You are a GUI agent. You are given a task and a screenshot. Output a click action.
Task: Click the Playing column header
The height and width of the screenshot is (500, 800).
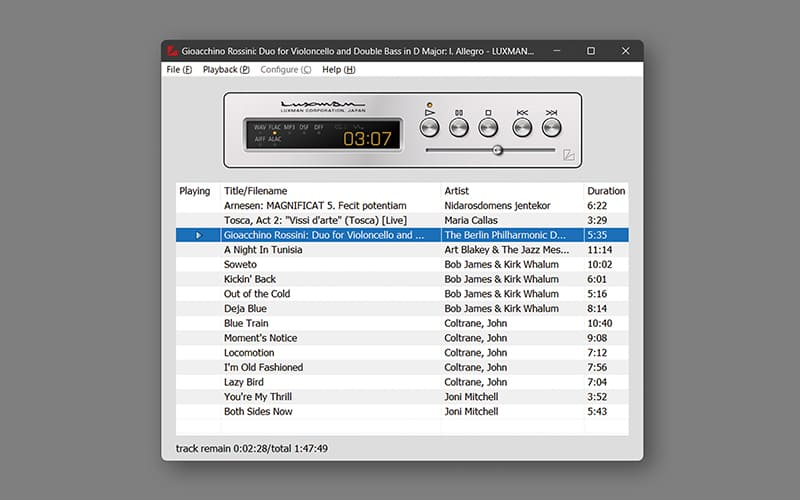coord(198,191)
